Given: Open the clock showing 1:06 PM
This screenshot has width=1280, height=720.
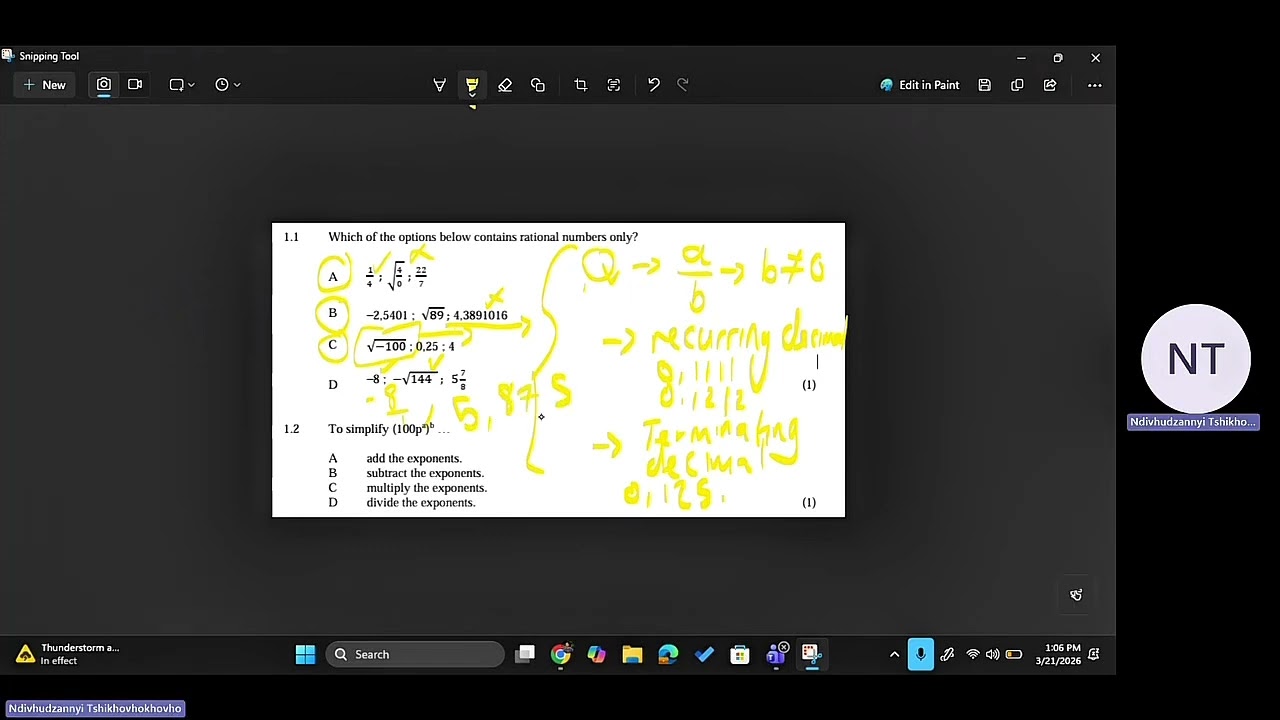Looking at the screenshot, I should point(1058,654).
